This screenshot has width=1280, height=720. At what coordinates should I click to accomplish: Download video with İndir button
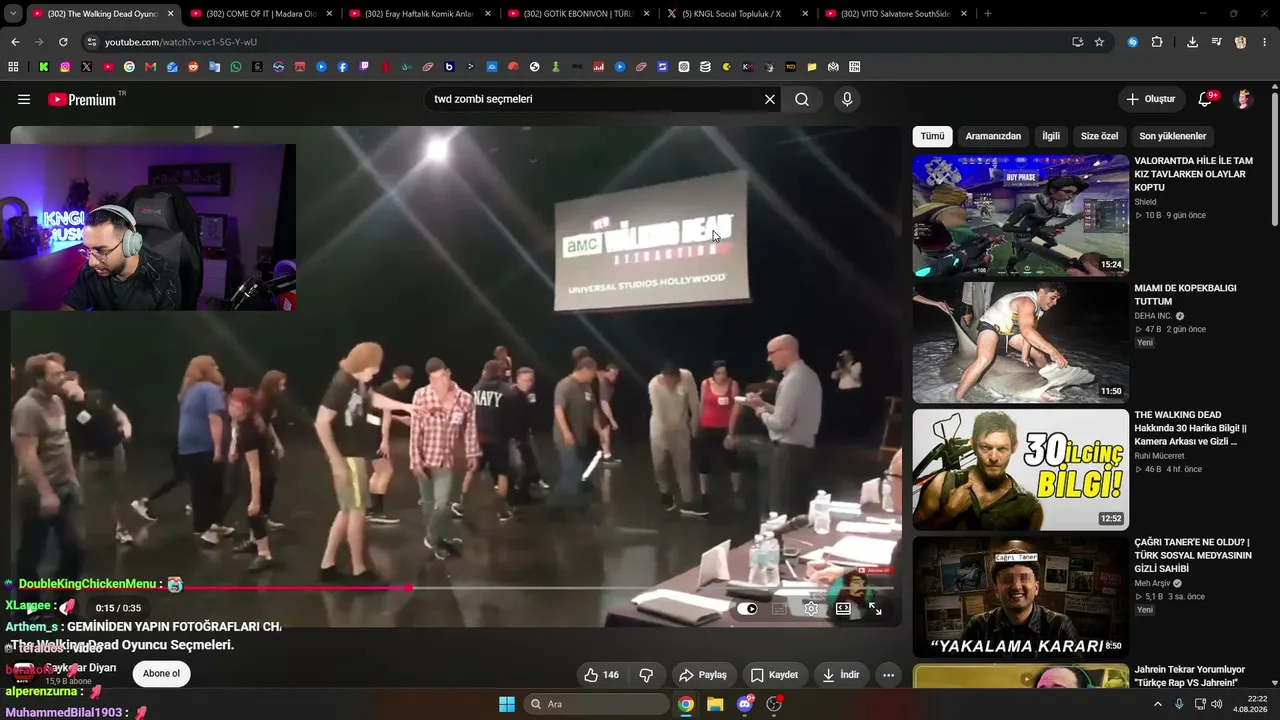841,675
